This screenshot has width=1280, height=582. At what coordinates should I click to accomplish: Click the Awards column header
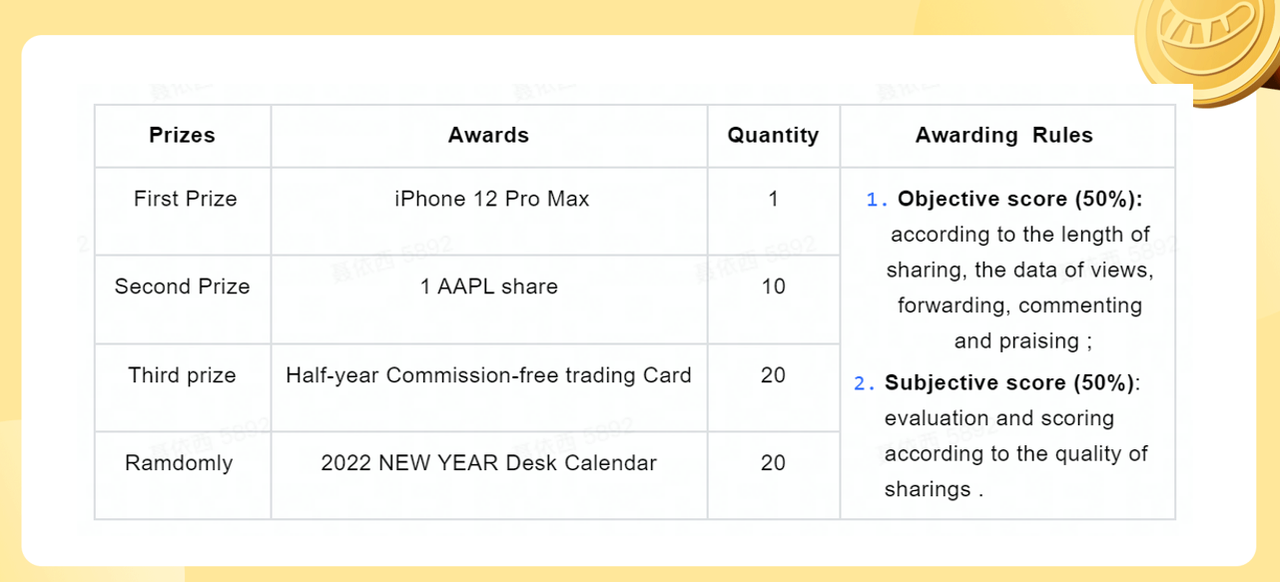[489, 136]
